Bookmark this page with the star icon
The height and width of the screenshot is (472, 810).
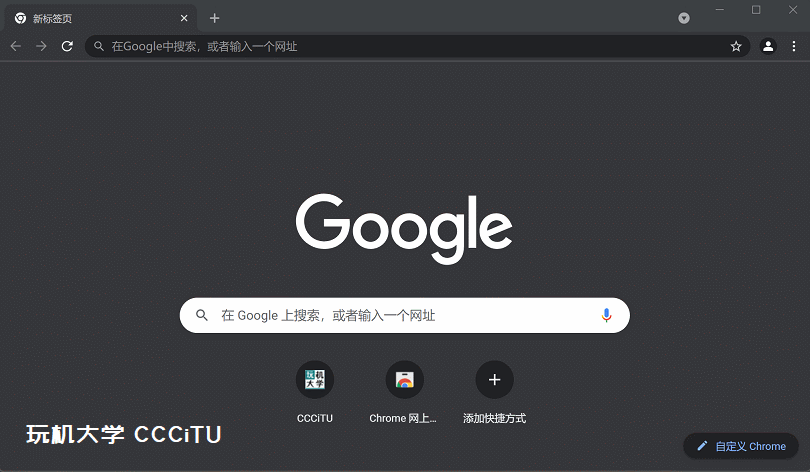736,46
